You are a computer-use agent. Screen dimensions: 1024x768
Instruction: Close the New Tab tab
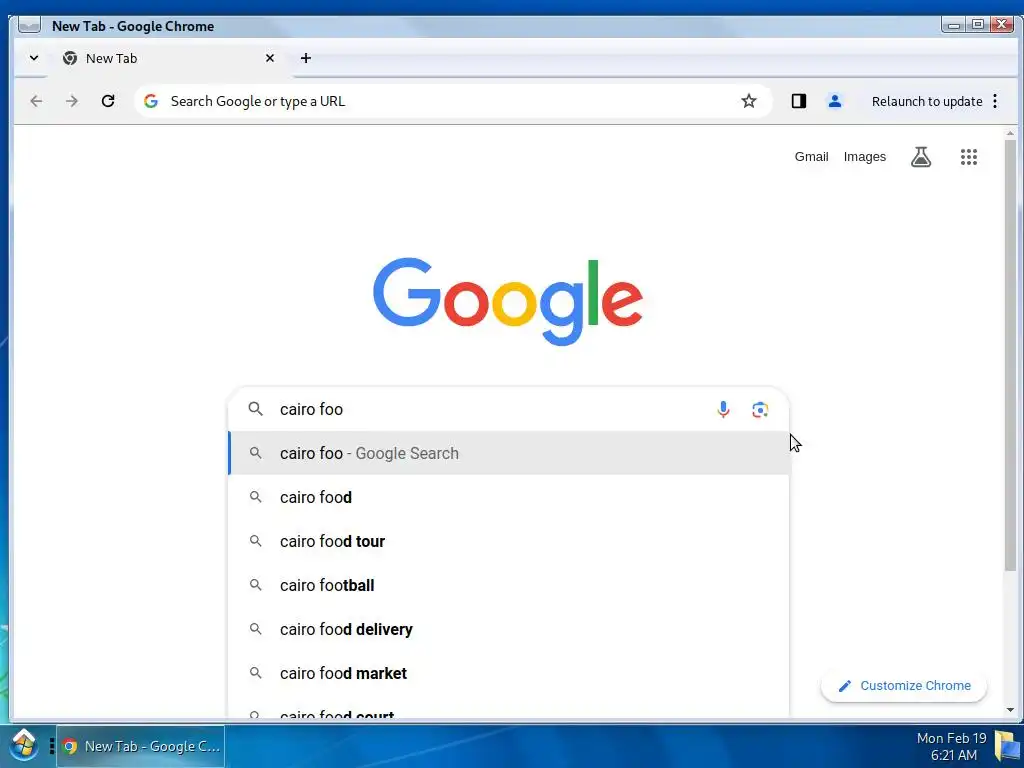coord(270,58)
